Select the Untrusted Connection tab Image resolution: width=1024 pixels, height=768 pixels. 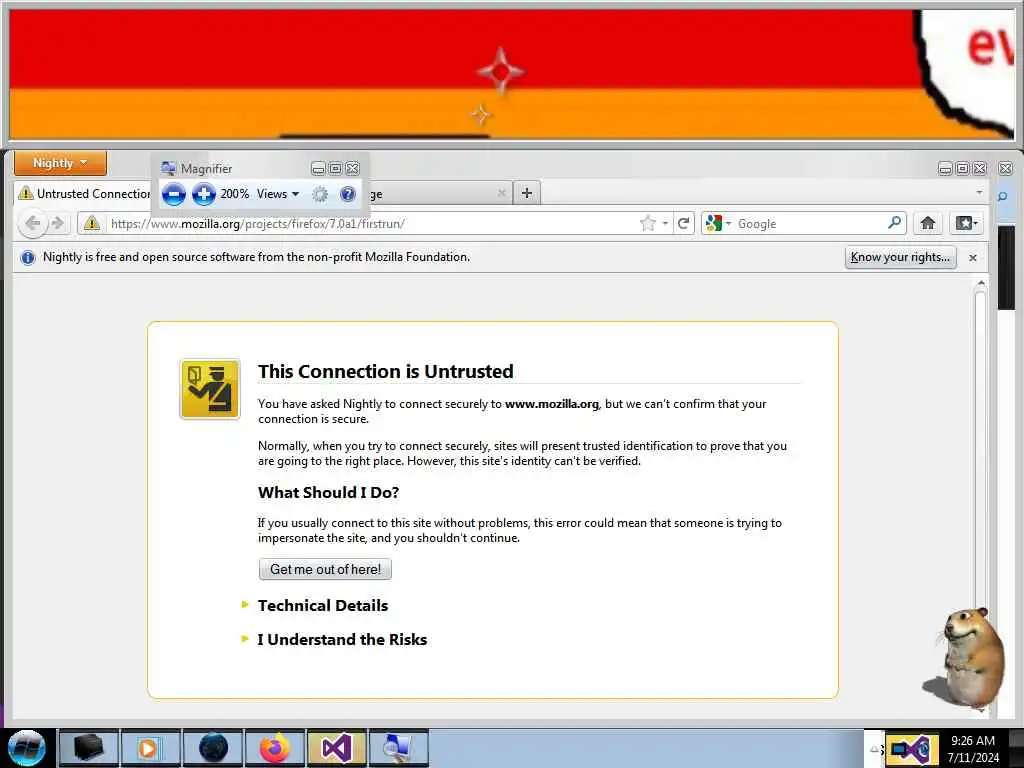click(x=83, y=193)
